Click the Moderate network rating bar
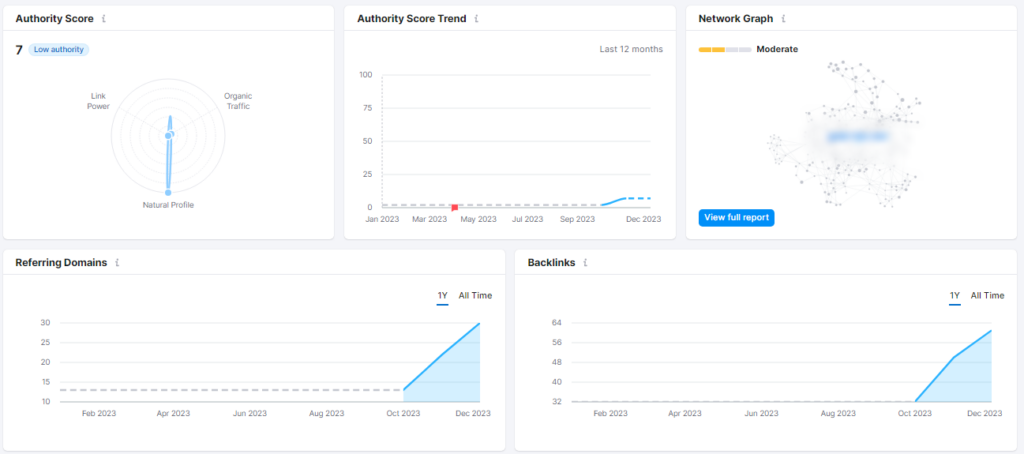 [725, 50]
